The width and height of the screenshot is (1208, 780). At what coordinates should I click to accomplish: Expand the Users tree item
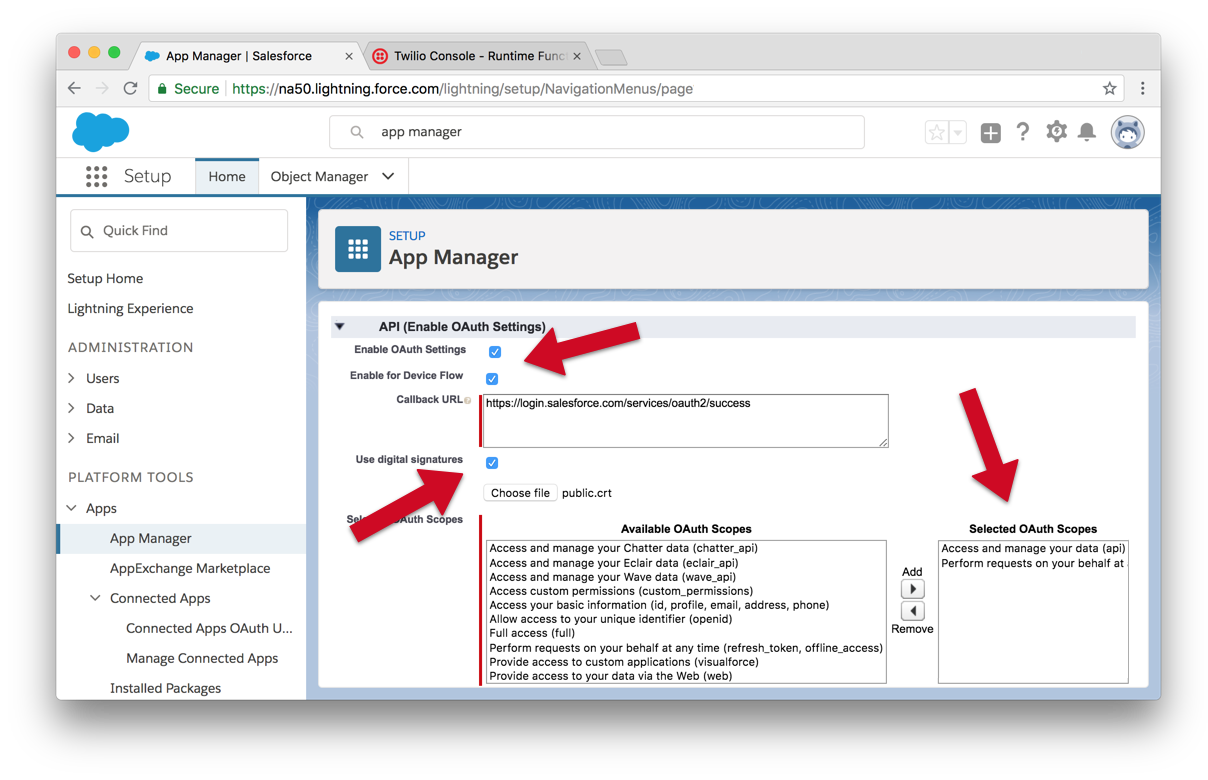pyautogui.click(x=71, y=378)
